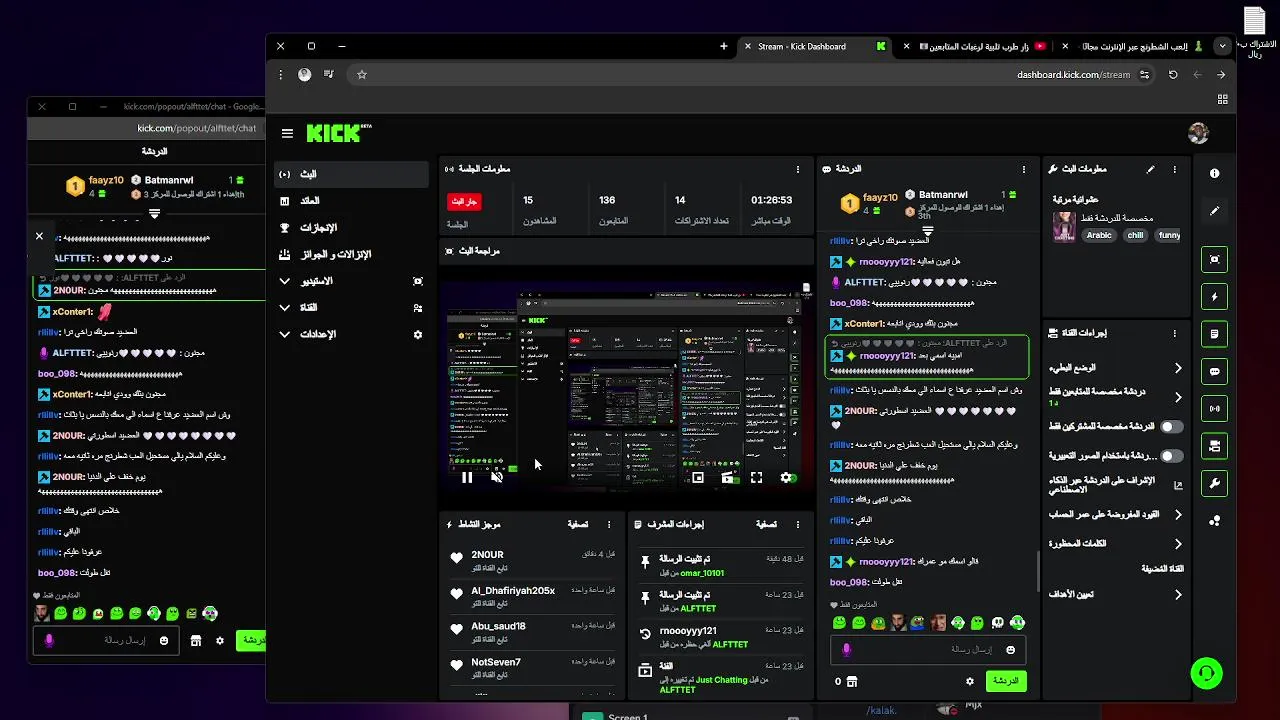Open followers-only chat options chevron
This screenshot has height=720, width=1280.
click(1178, 397)
